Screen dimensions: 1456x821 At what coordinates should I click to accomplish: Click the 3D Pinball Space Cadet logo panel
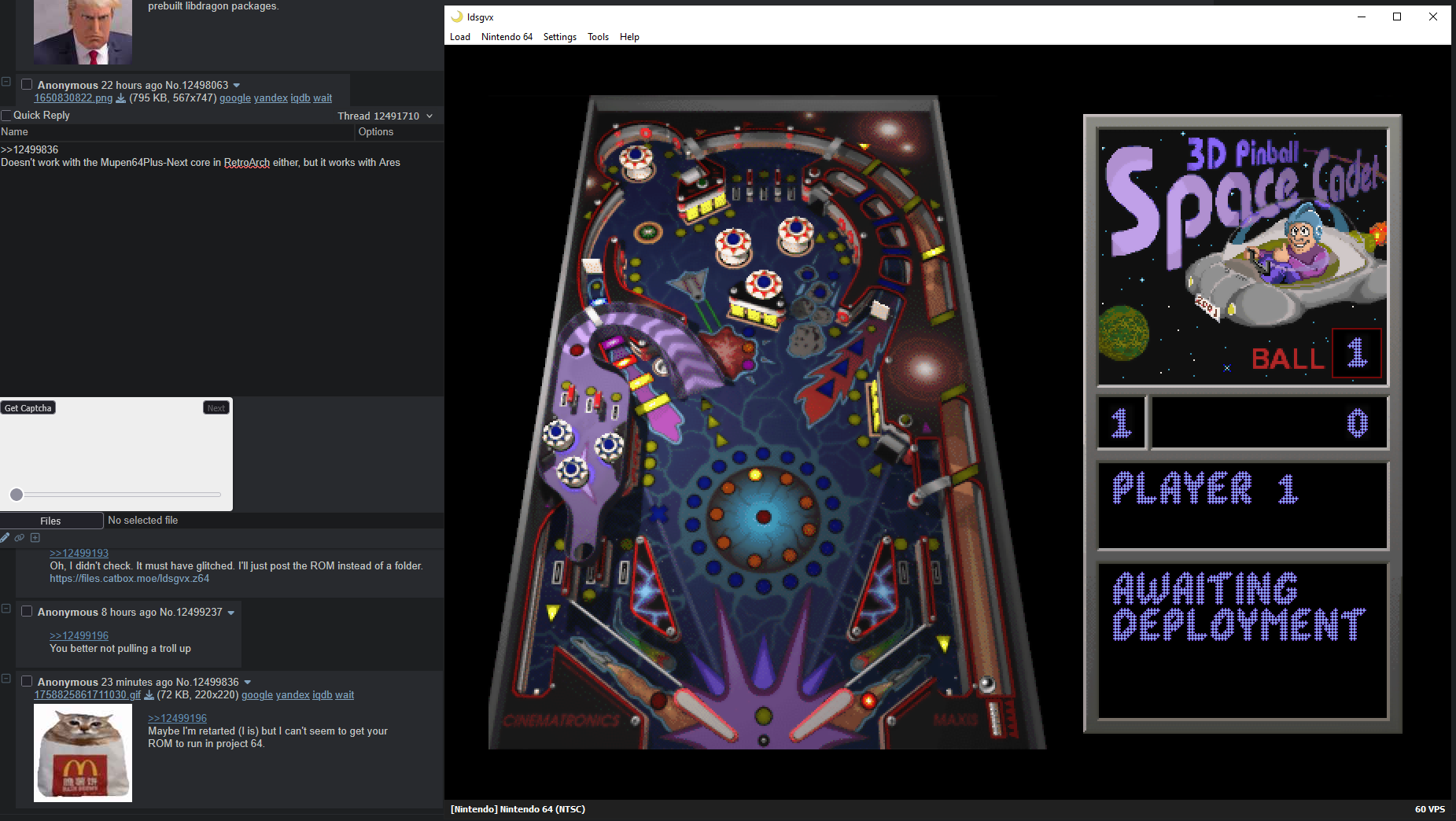[x=1243, y=256]
